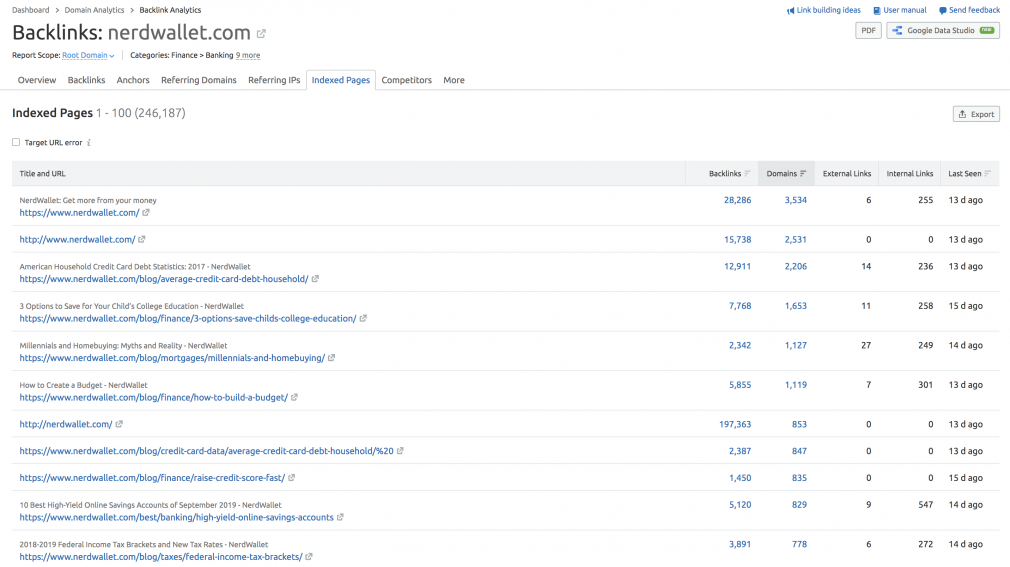
Task: Switch to the Overview tab
Action: [37, 80]
